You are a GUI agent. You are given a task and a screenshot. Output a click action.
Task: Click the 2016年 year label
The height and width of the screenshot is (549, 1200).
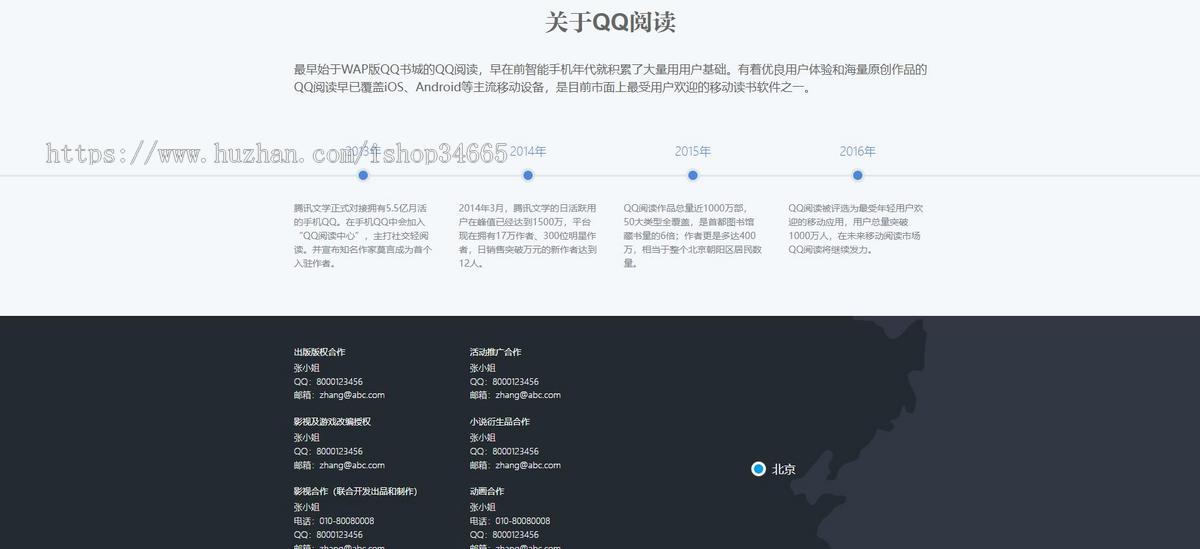(x=858, y=152)
